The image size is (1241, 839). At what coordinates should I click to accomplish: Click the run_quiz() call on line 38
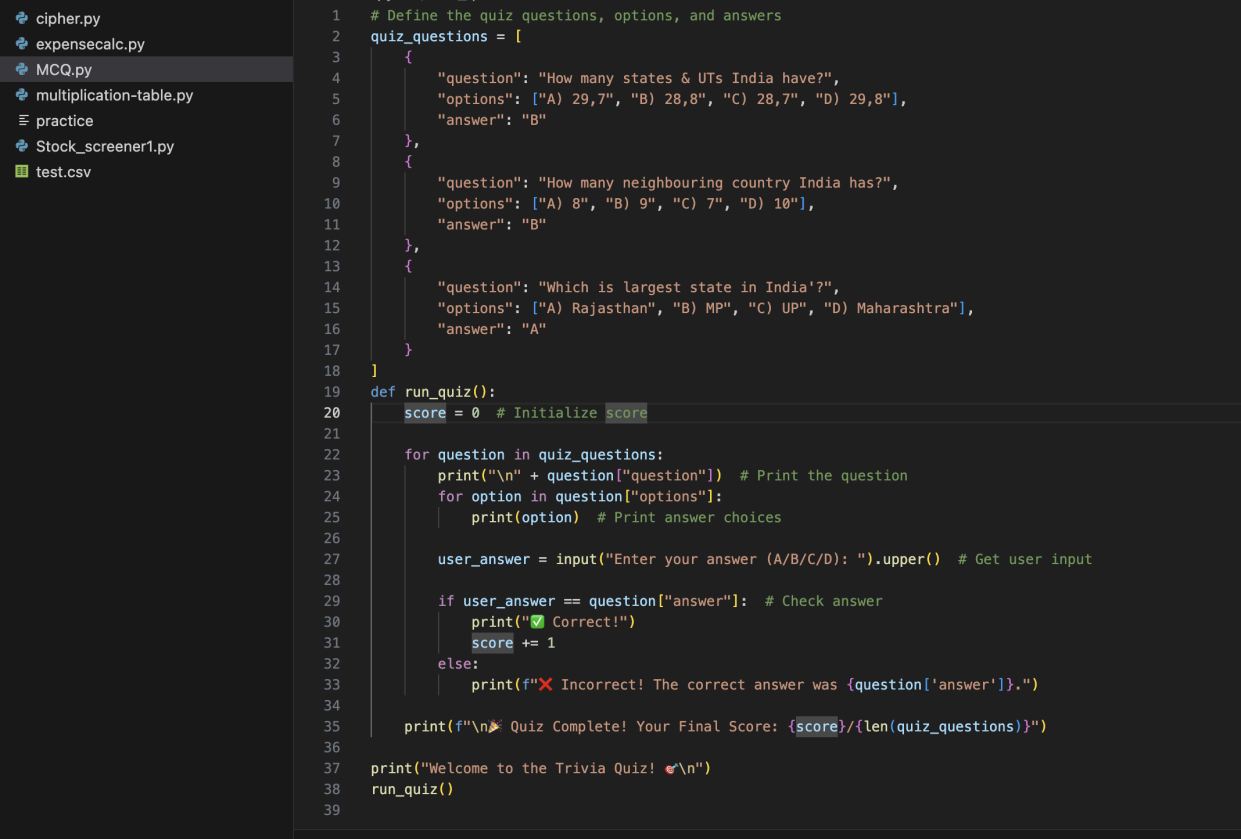point(412,789)
